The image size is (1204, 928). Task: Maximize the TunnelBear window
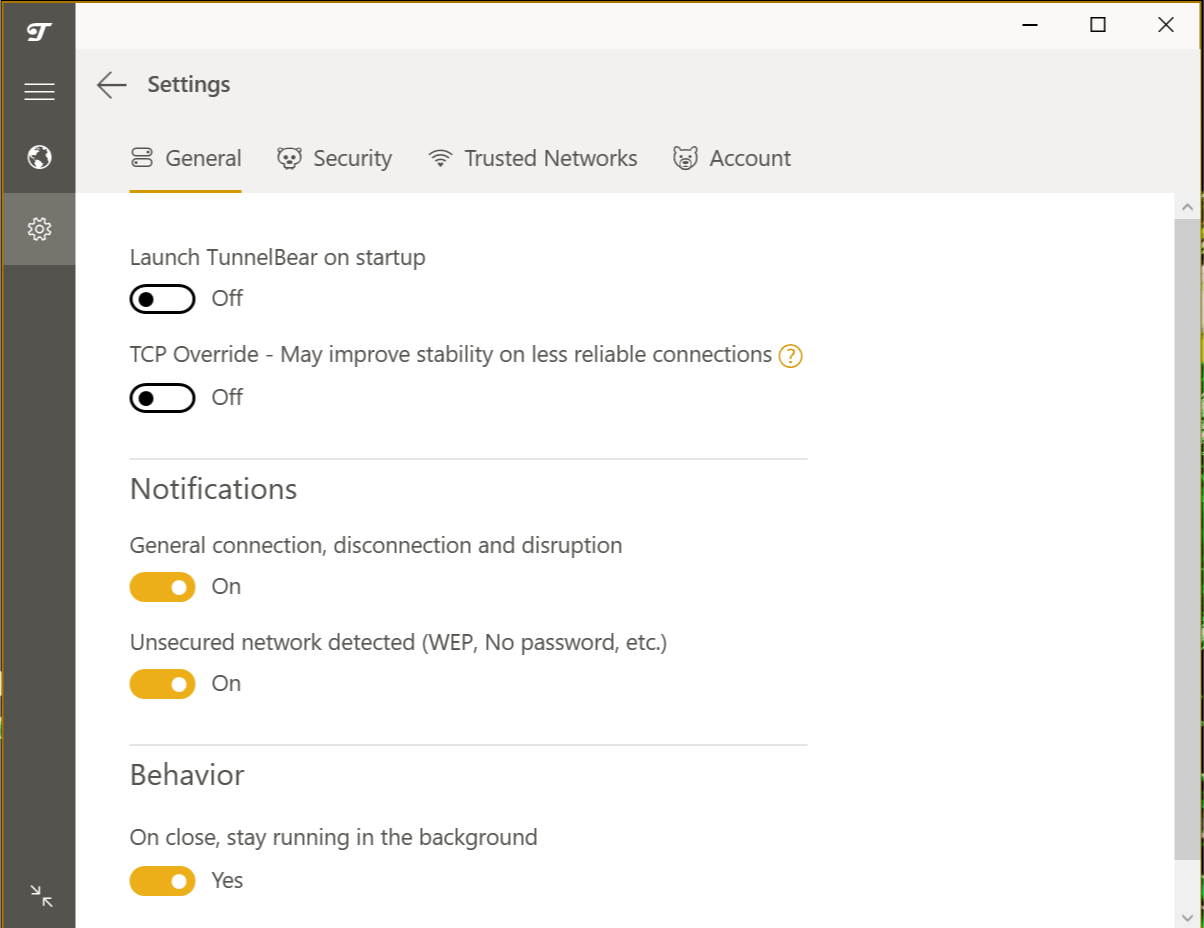(1098, 25)
